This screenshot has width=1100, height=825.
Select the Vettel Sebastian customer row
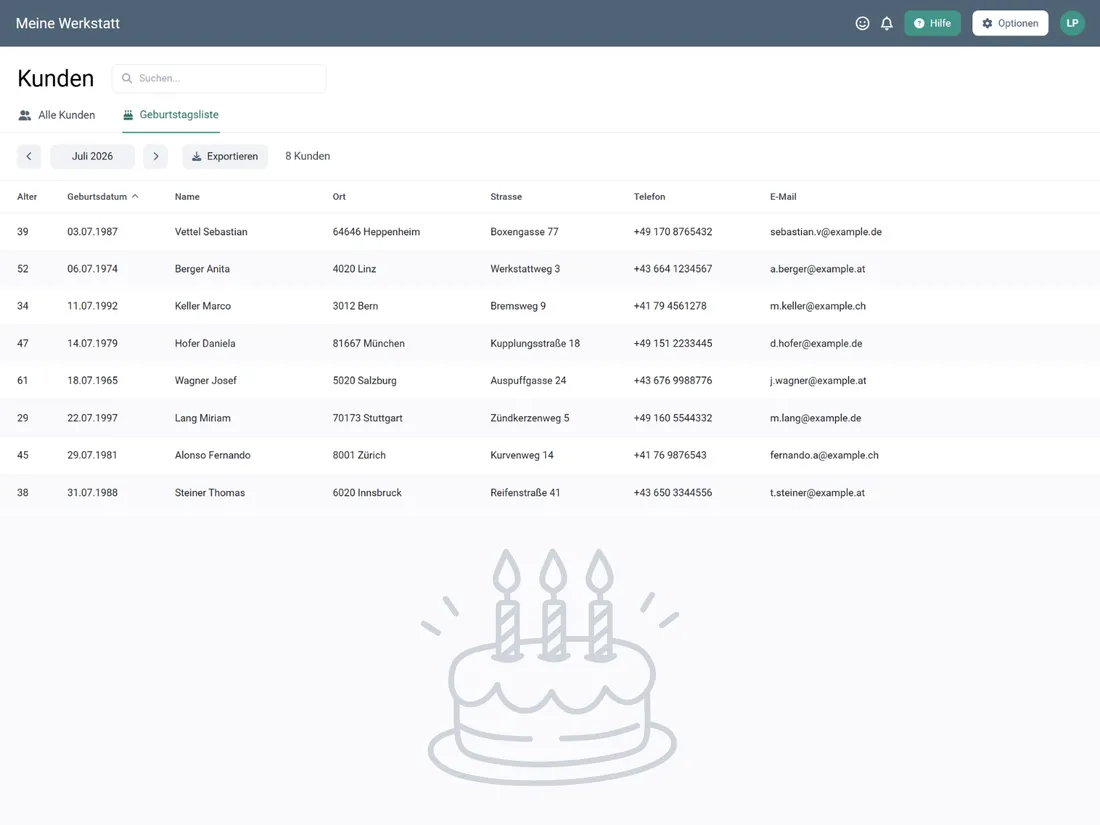point(550,232)
